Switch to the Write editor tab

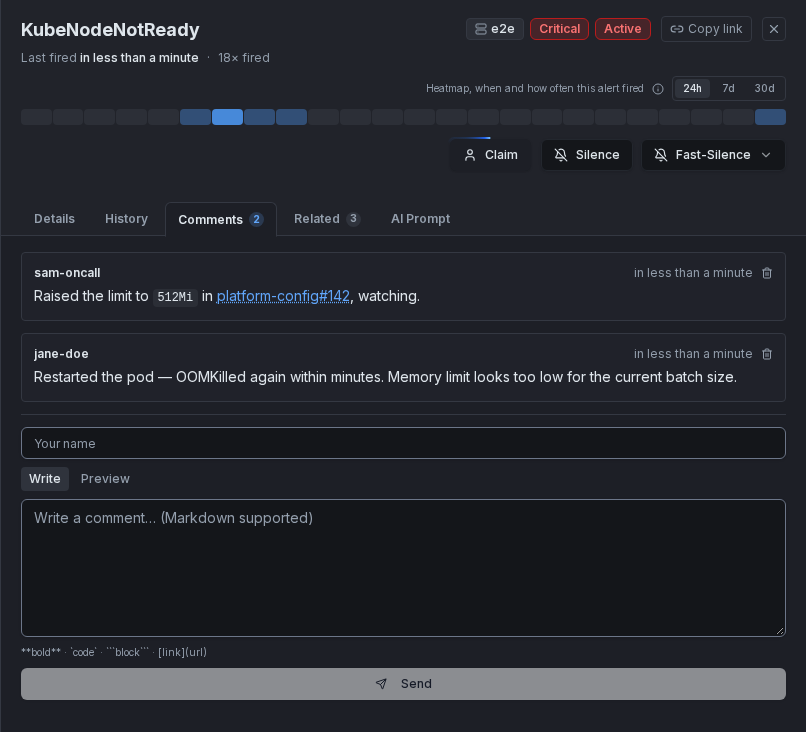coord(45,479)
